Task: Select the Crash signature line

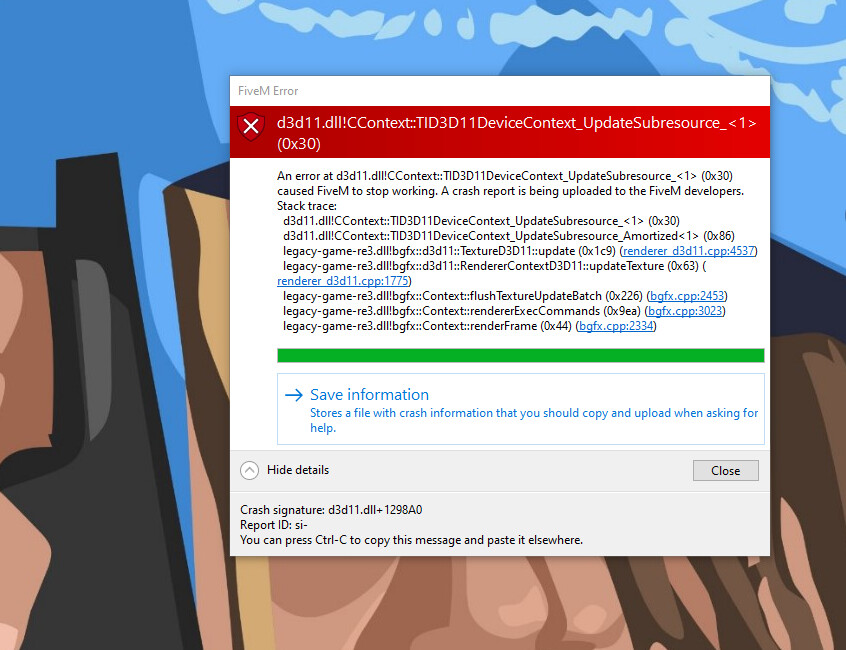Action: coord(330,509)
